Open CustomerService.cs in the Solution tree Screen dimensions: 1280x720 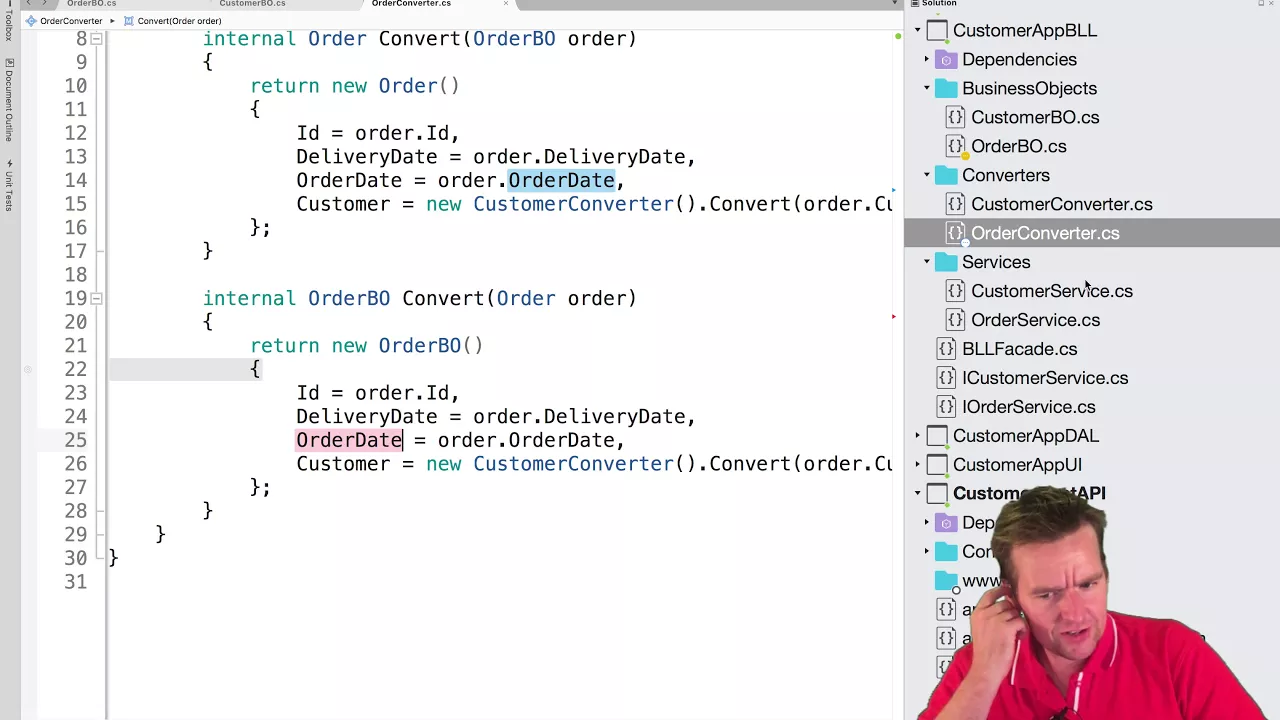1052,292
